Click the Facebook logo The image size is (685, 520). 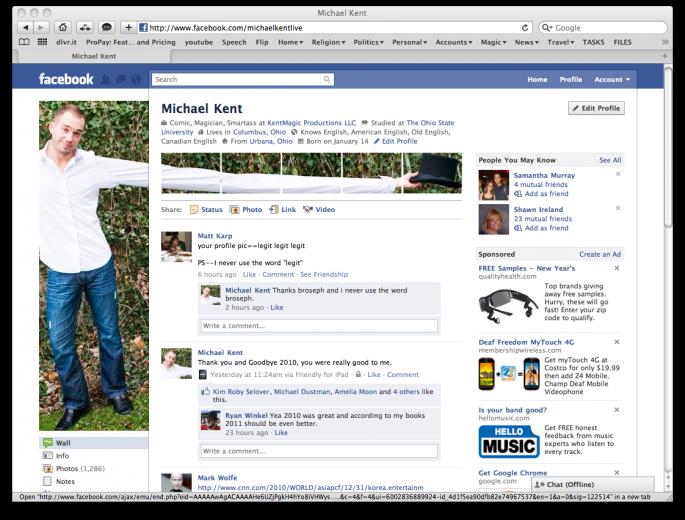[x=66, y=79]
